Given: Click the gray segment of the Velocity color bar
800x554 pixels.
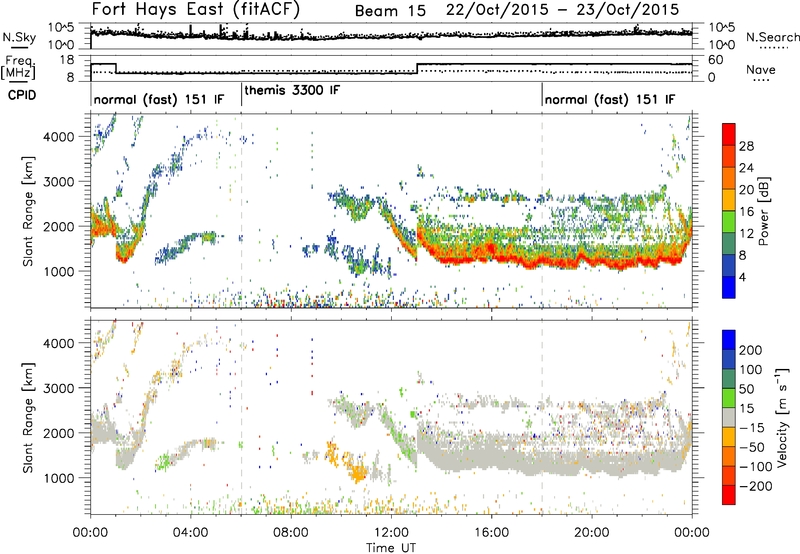Looking at the screenshot, I should tap(729, 417).
